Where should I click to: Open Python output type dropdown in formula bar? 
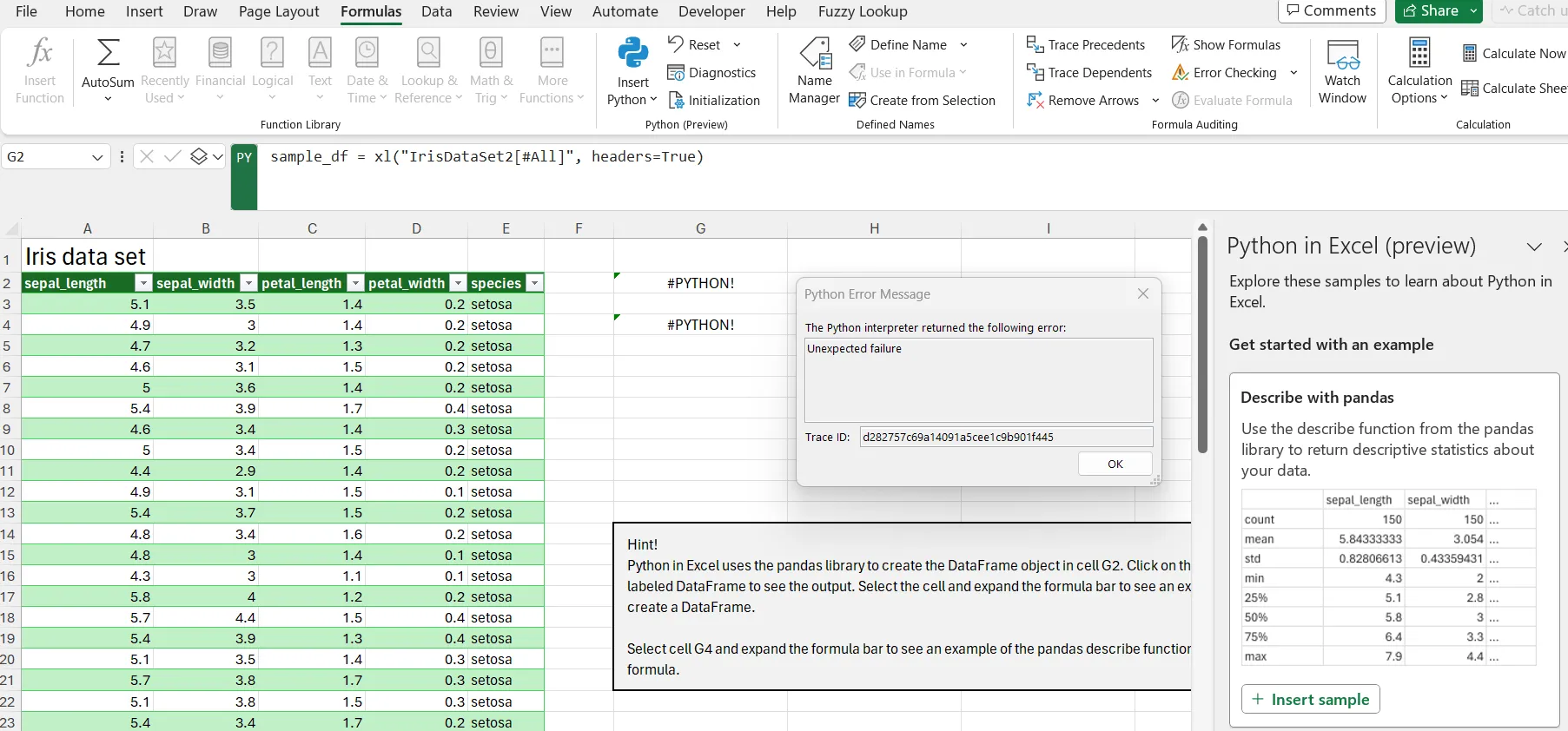tap(207, 156)
